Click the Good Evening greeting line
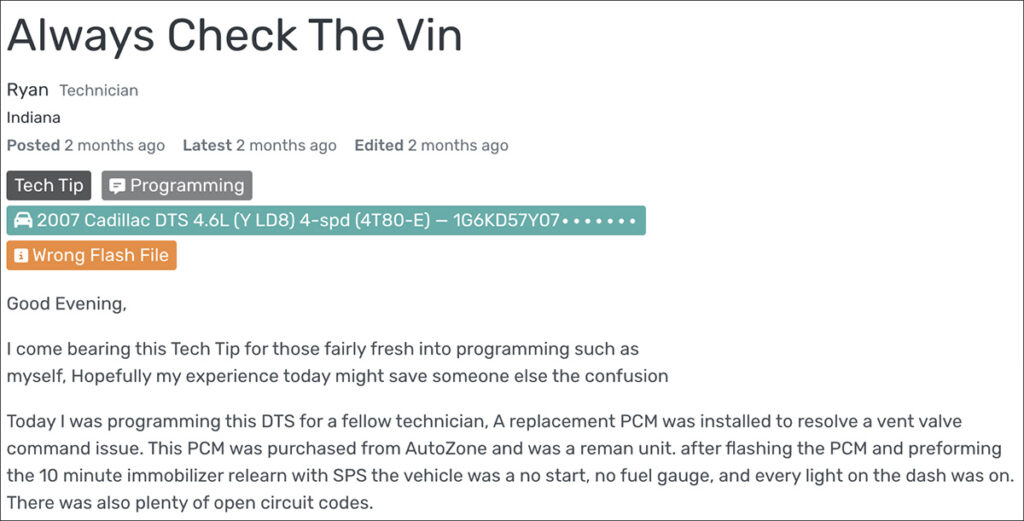 point(67,304)
